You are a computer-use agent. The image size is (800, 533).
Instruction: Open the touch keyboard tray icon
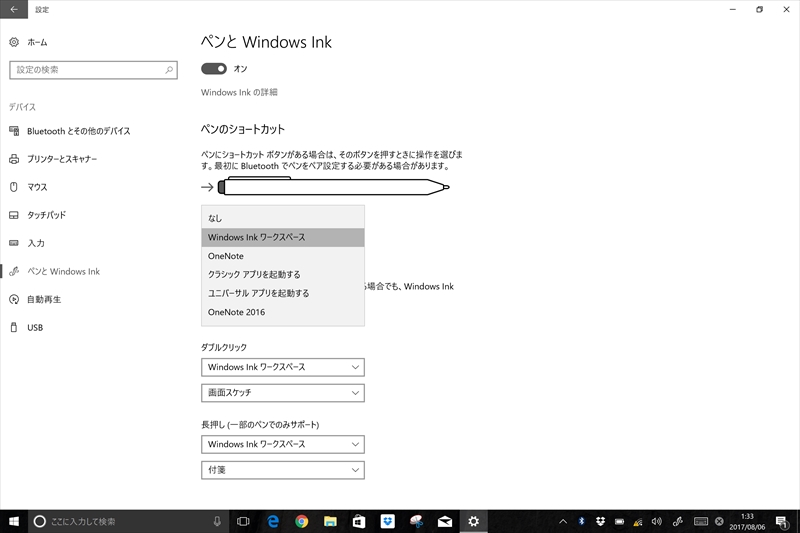click(701, 521)
